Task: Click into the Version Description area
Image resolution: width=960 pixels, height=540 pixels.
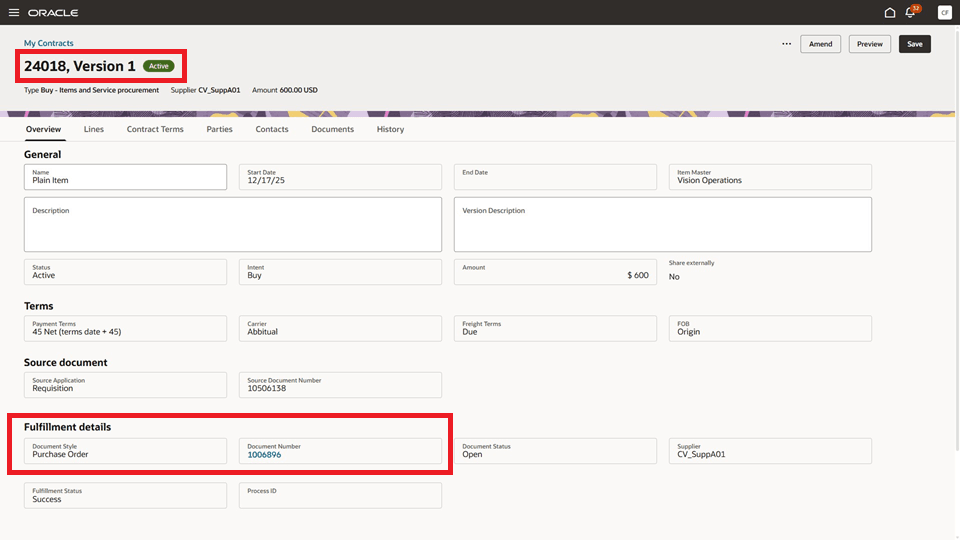Action: [662, 224]
